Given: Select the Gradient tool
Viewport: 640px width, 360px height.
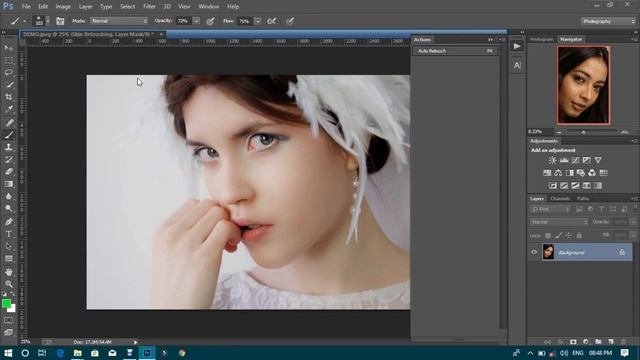Looking at the screenshot, I should [9, 184].
